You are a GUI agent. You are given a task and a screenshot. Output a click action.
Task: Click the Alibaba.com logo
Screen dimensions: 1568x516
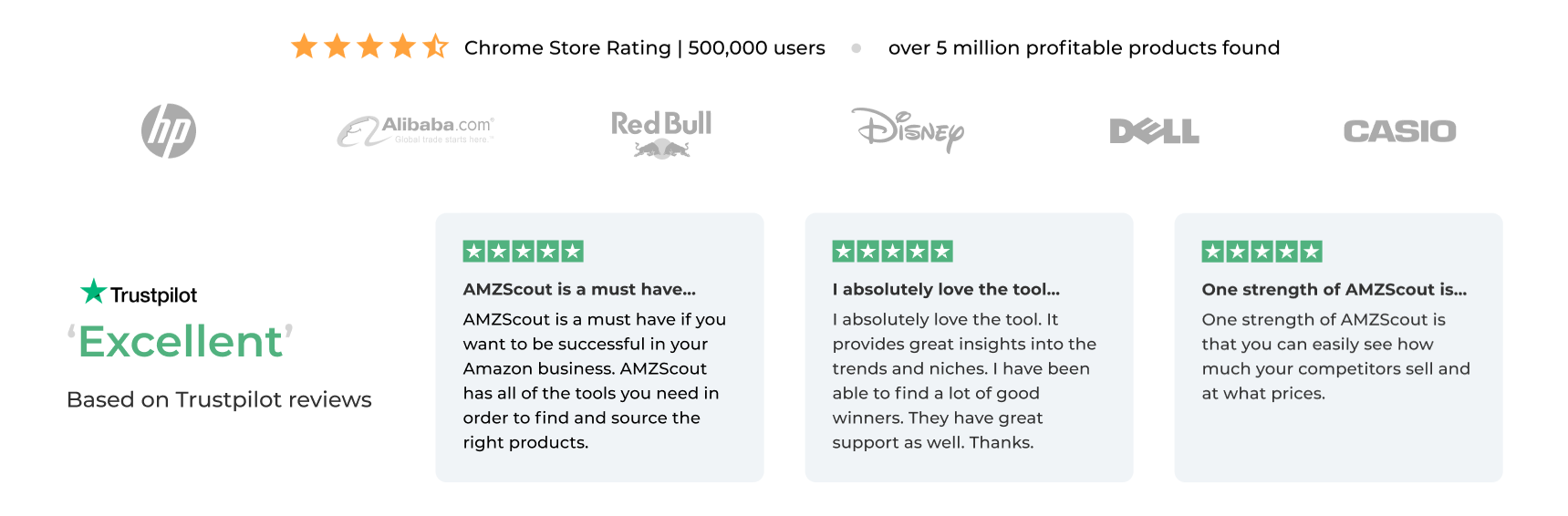pyautogui.click(x=416, y=131)
